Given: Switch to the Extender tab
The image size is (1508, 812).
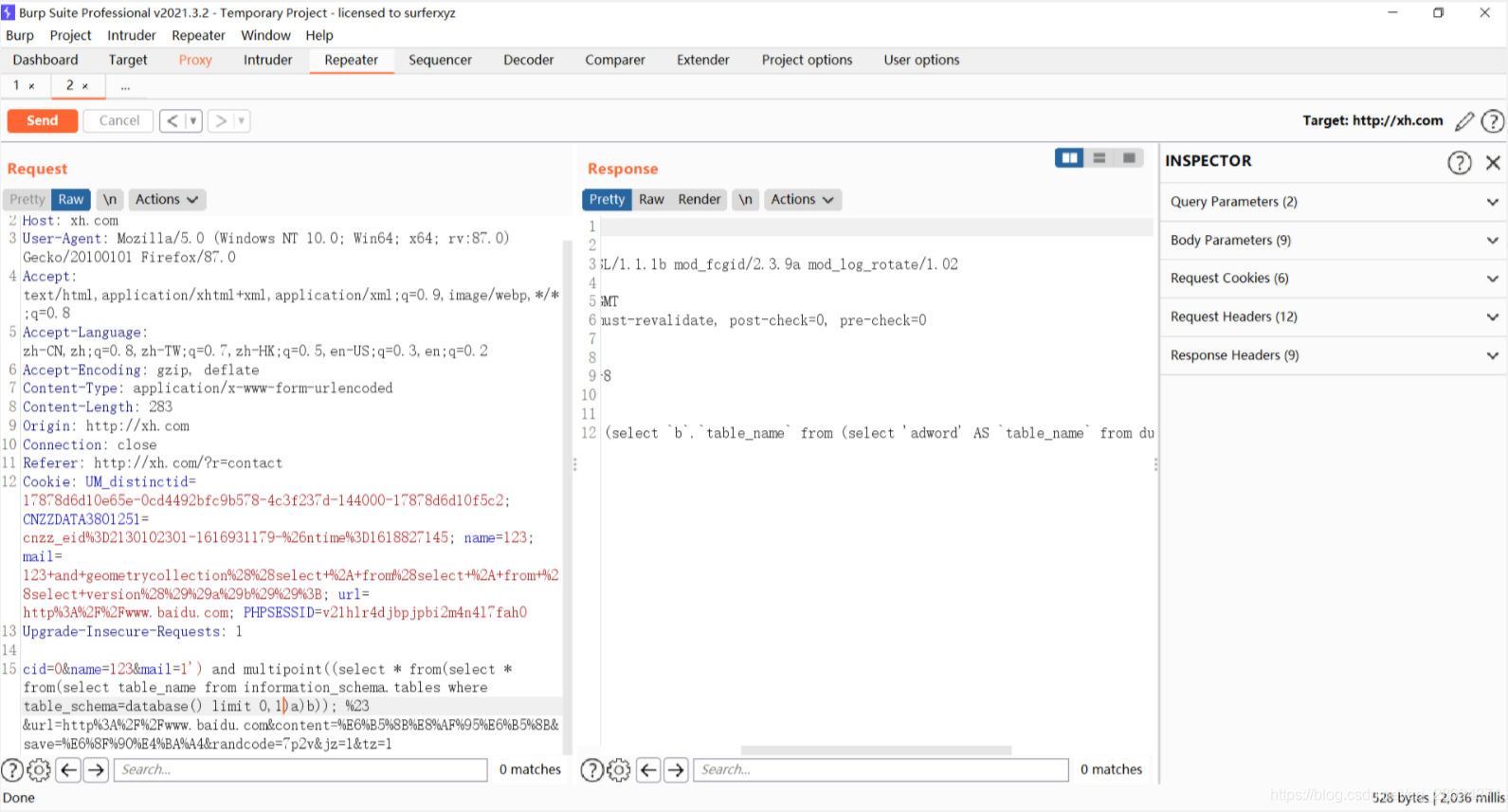Looking at the screenshot, I should 703,60.
